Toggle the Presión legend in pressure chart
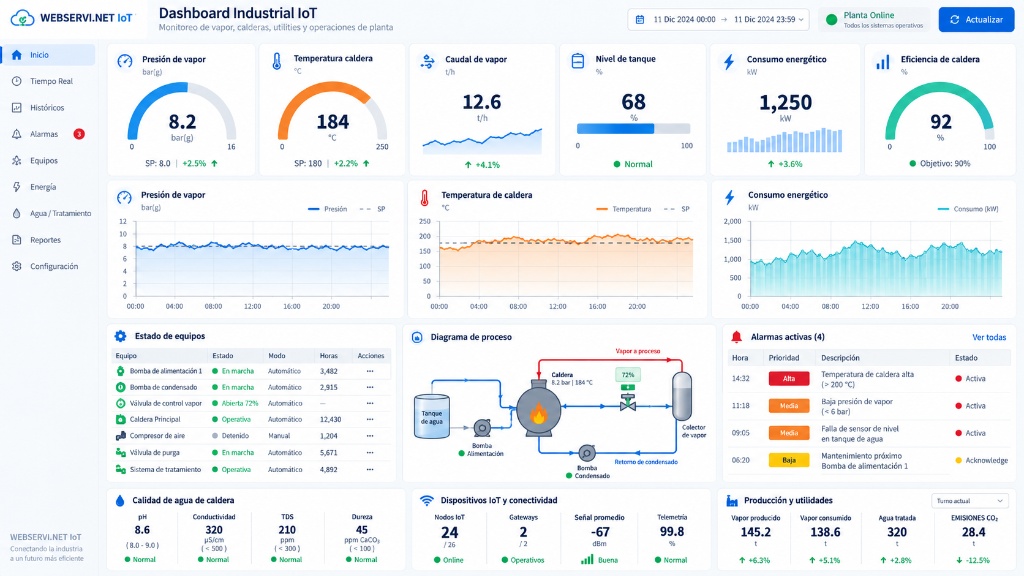 328,209
